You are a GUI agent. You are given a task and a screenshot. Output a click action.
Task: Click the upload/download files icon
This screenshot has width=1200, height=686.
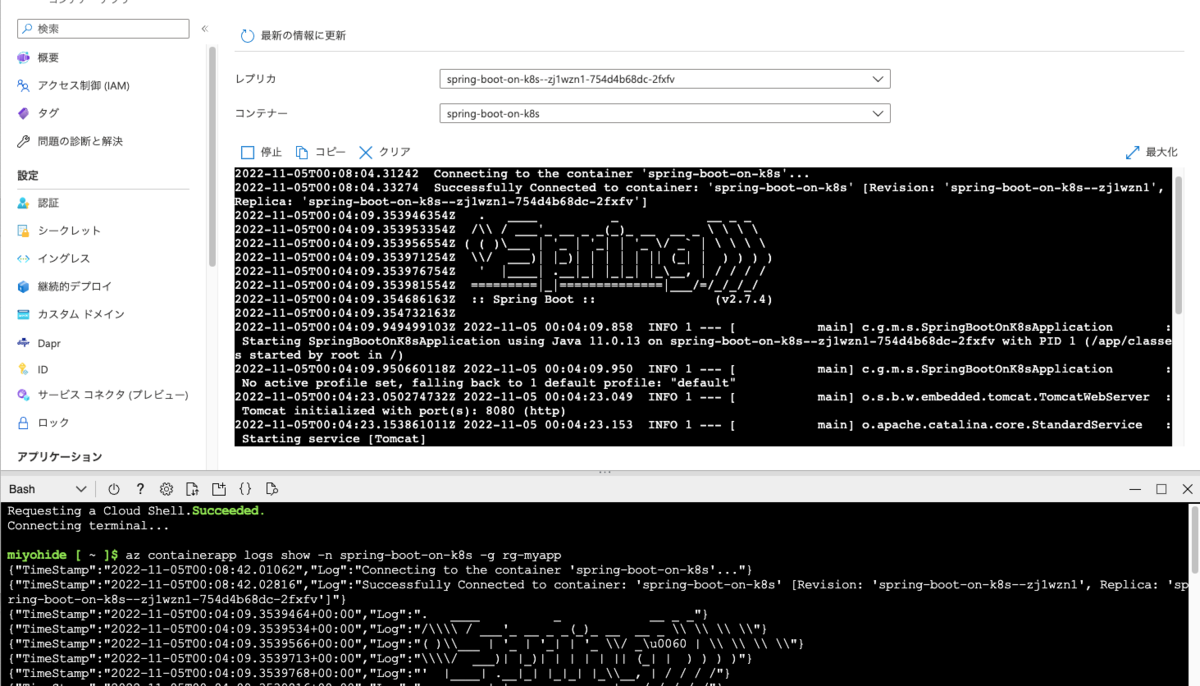pos(192,489)
